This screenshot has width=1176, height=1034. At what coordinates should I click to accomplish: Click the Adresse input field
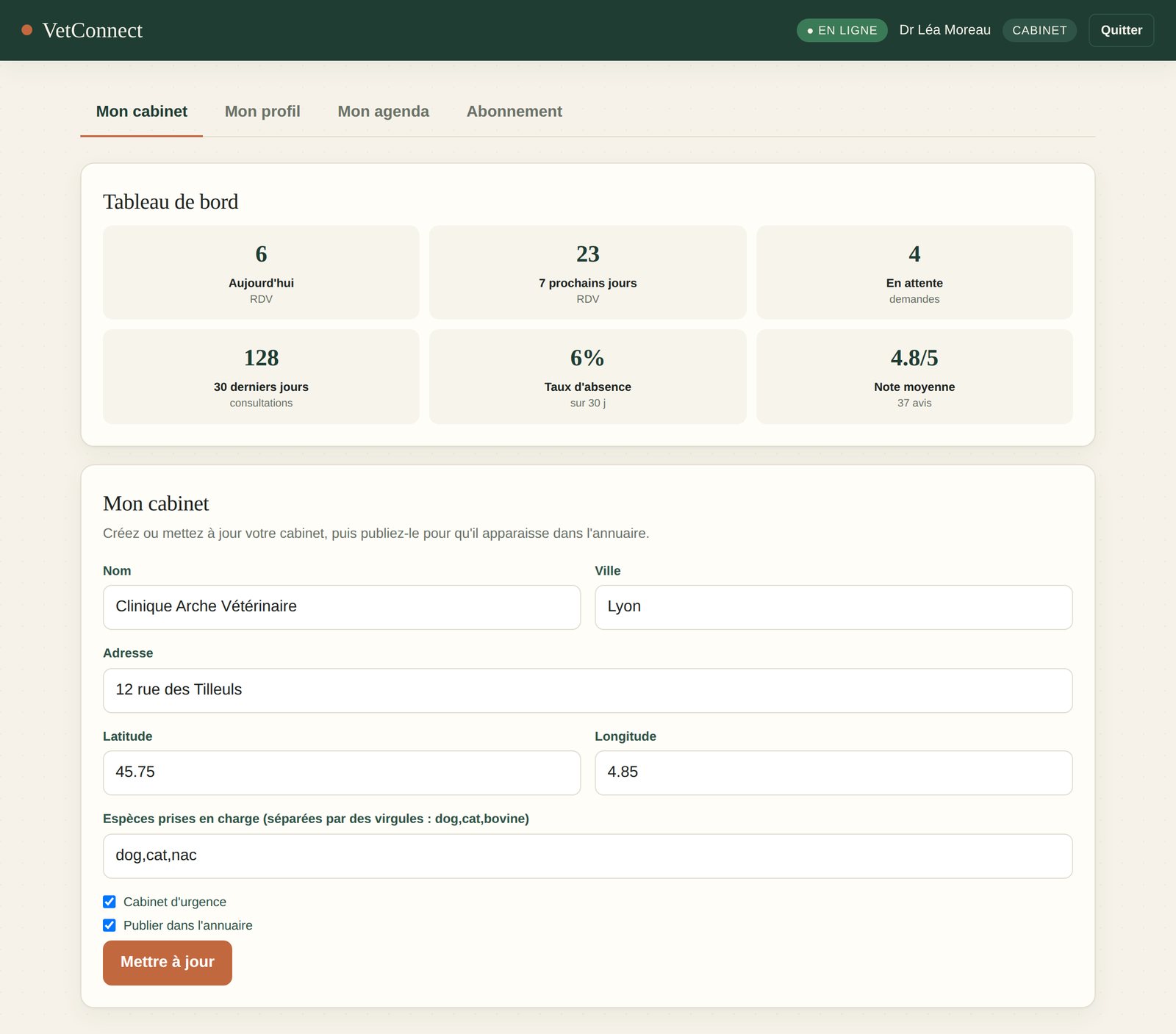587,690
